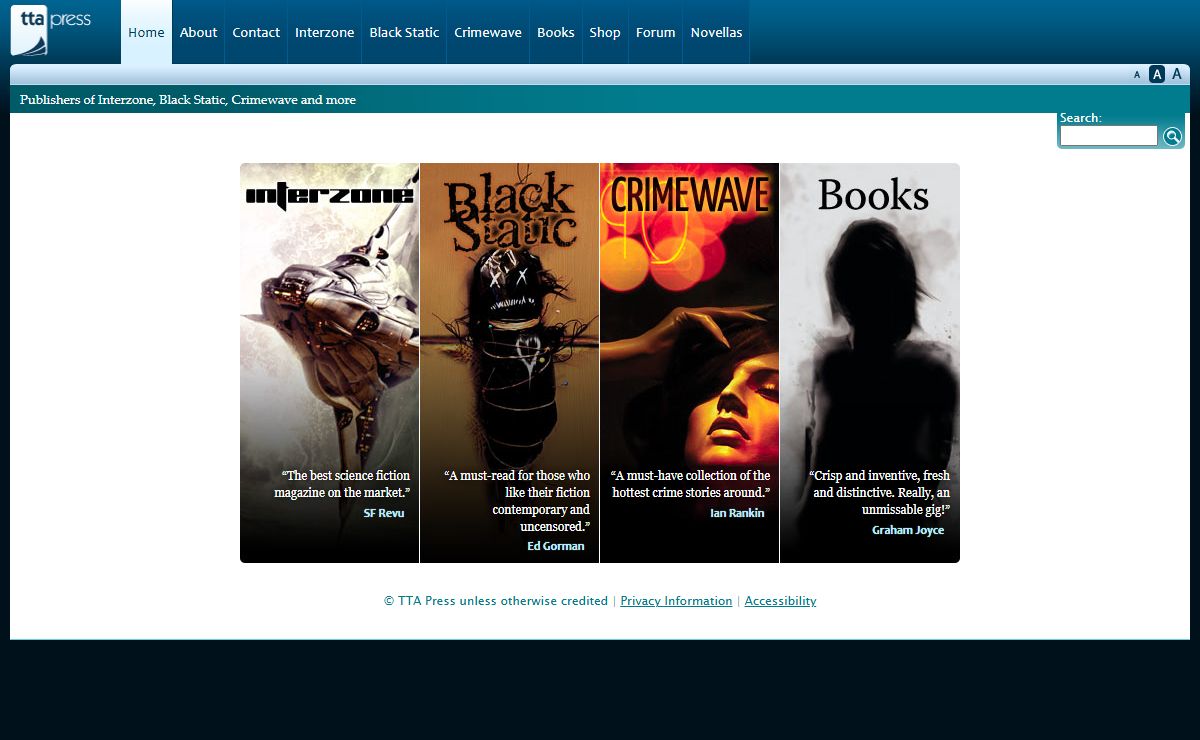Open the Forum link
Viewport: 1200px width, 740px height.
coord(656,32)
